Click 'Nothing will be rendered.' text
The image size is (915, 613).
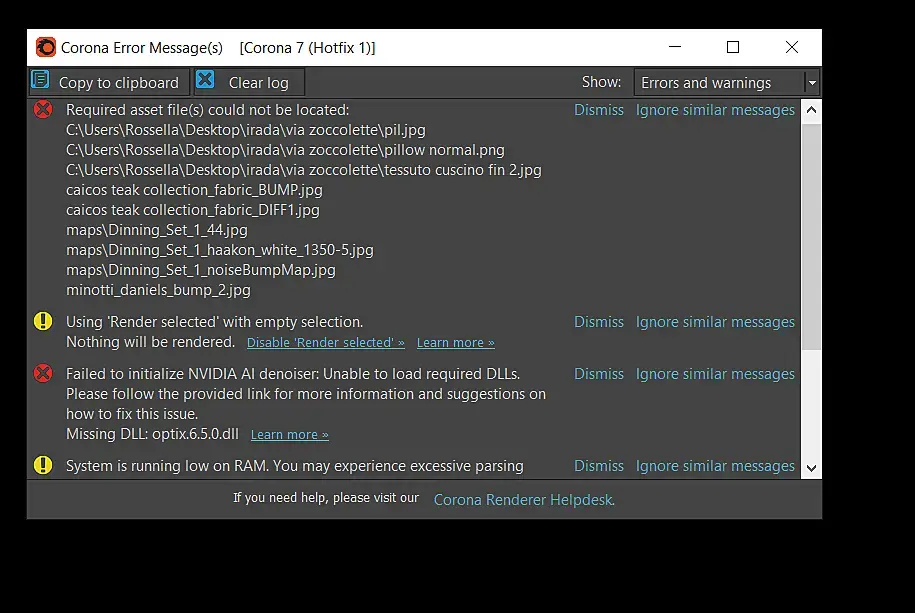(151, 342)
